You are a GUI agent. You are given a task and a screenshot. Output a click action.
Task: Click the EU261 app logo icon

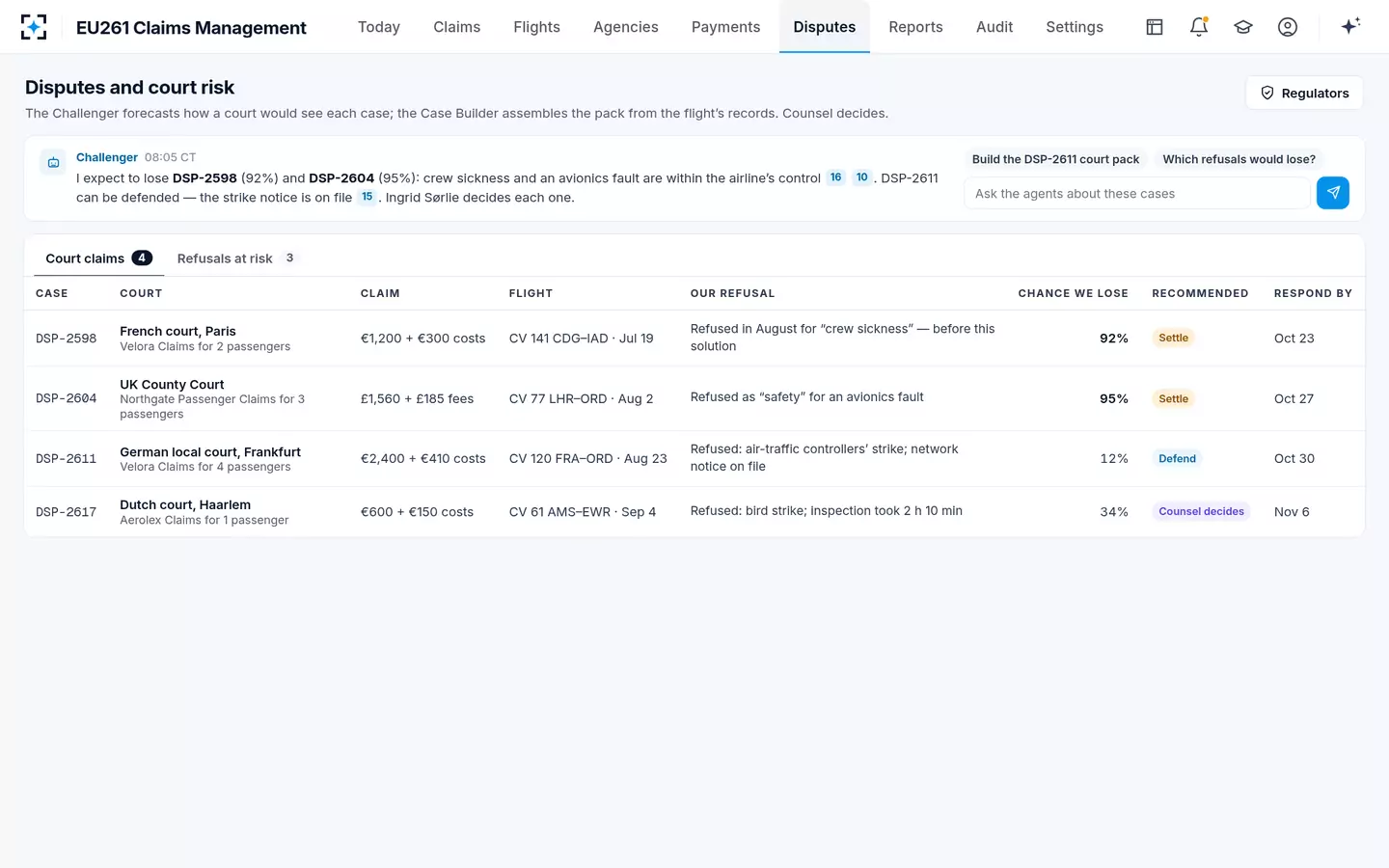pos(34,27)
